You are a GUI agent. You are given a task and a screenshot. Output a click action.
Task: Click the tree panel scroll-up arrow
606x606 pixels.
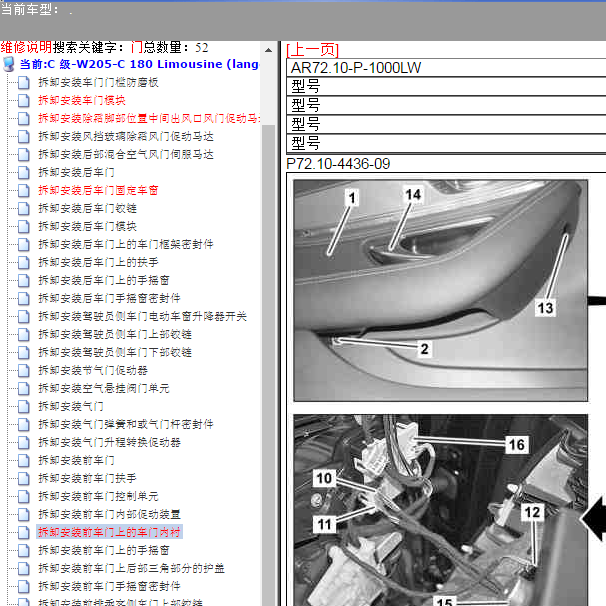click(x=268, y=50)
